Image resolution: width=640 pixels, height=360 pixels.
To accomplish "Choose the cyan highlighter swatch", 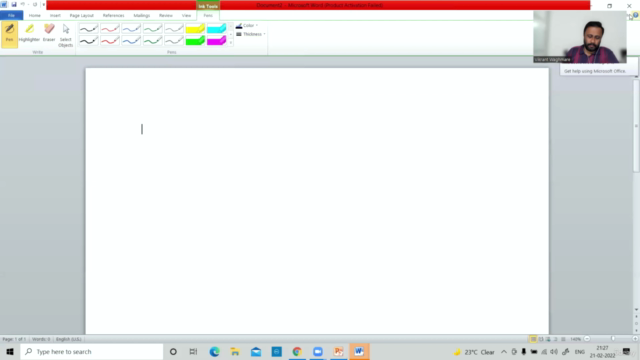I will [216, 29].
